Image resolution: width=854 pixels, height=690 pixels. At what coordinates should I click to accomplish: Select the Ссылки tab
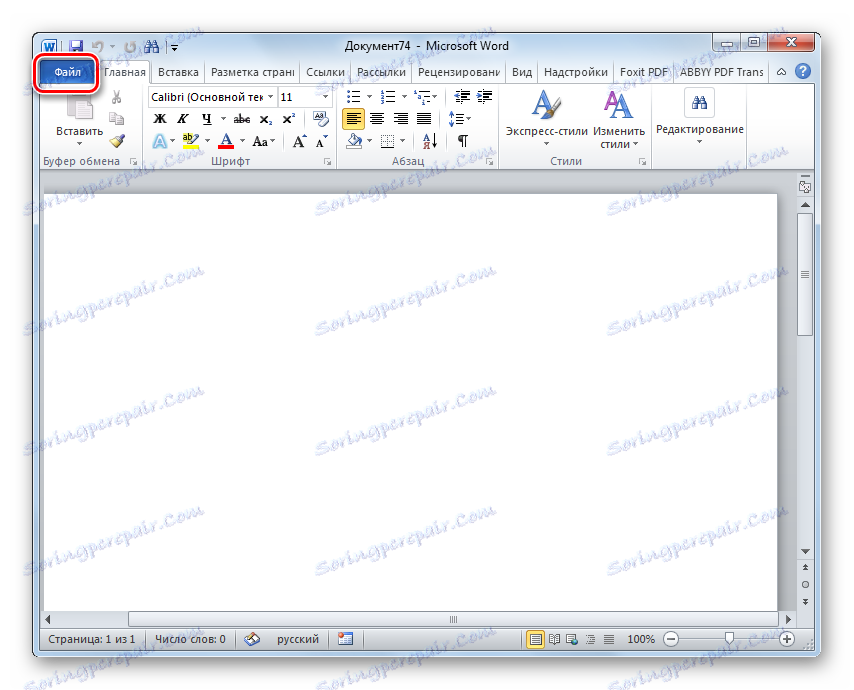tap(325, 72)
